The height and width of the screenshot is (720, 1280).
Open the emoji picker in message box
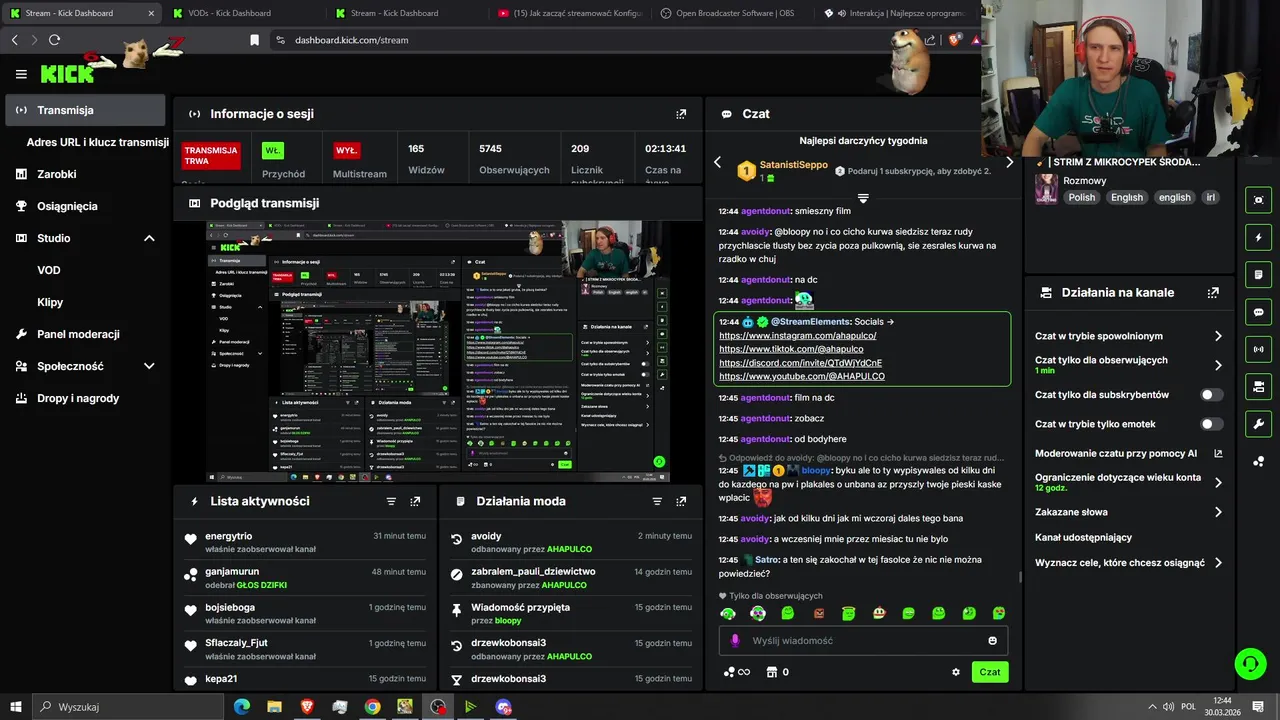tap(992, 640)
